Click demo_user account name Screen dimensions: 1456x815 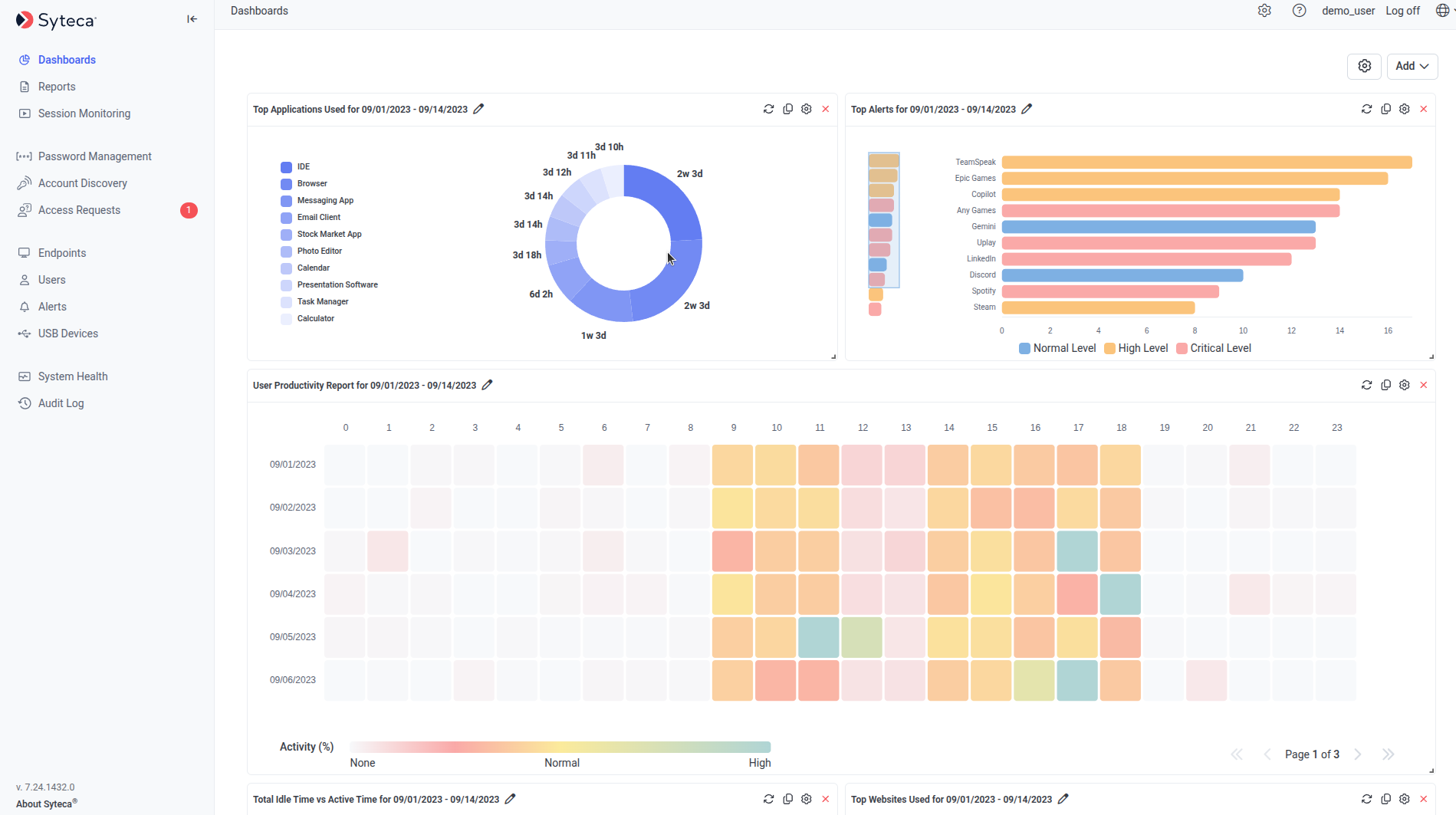click(1348, 11)
